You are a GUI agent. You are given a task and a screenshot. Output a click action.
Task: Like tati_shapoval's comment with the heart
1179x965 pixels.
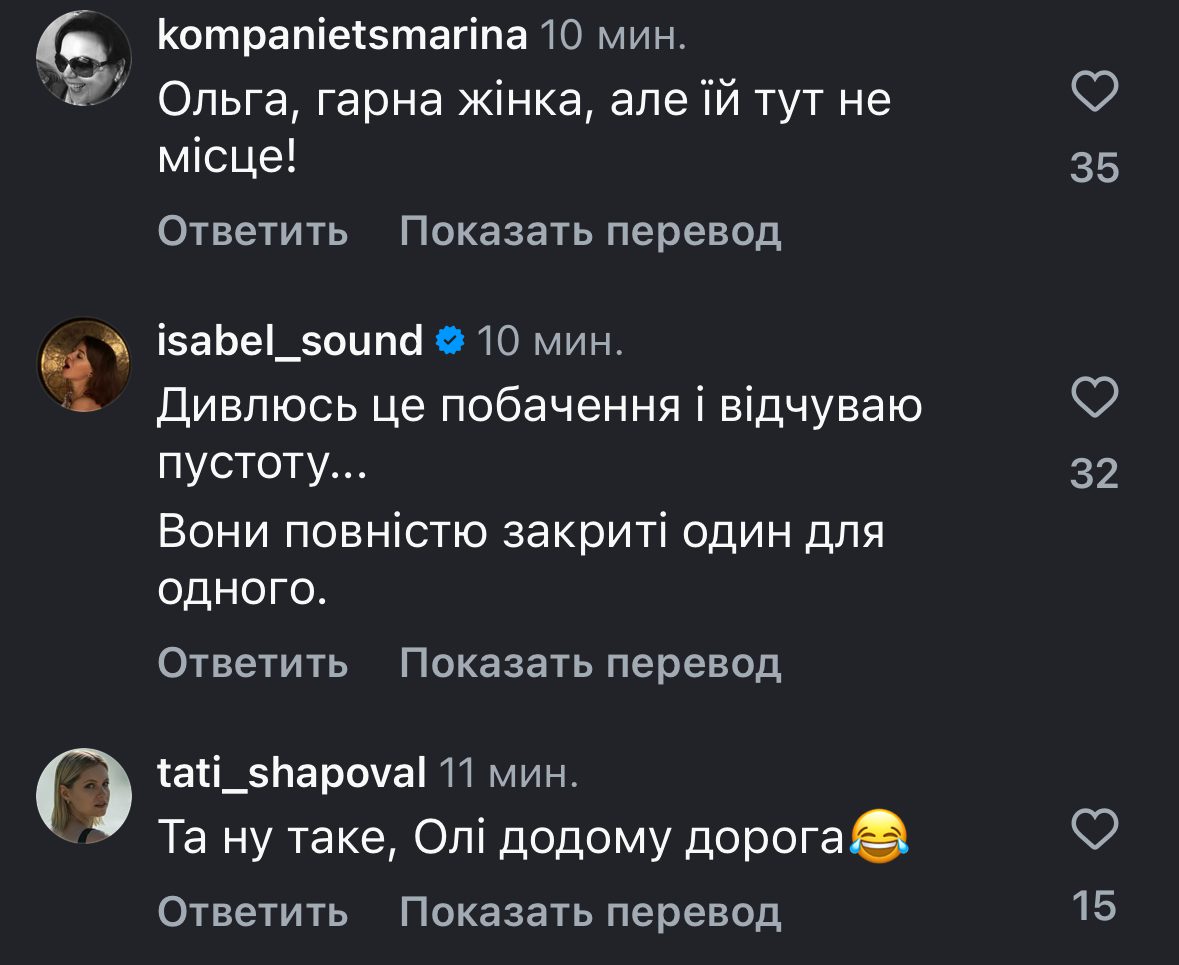coord(1094,830)
